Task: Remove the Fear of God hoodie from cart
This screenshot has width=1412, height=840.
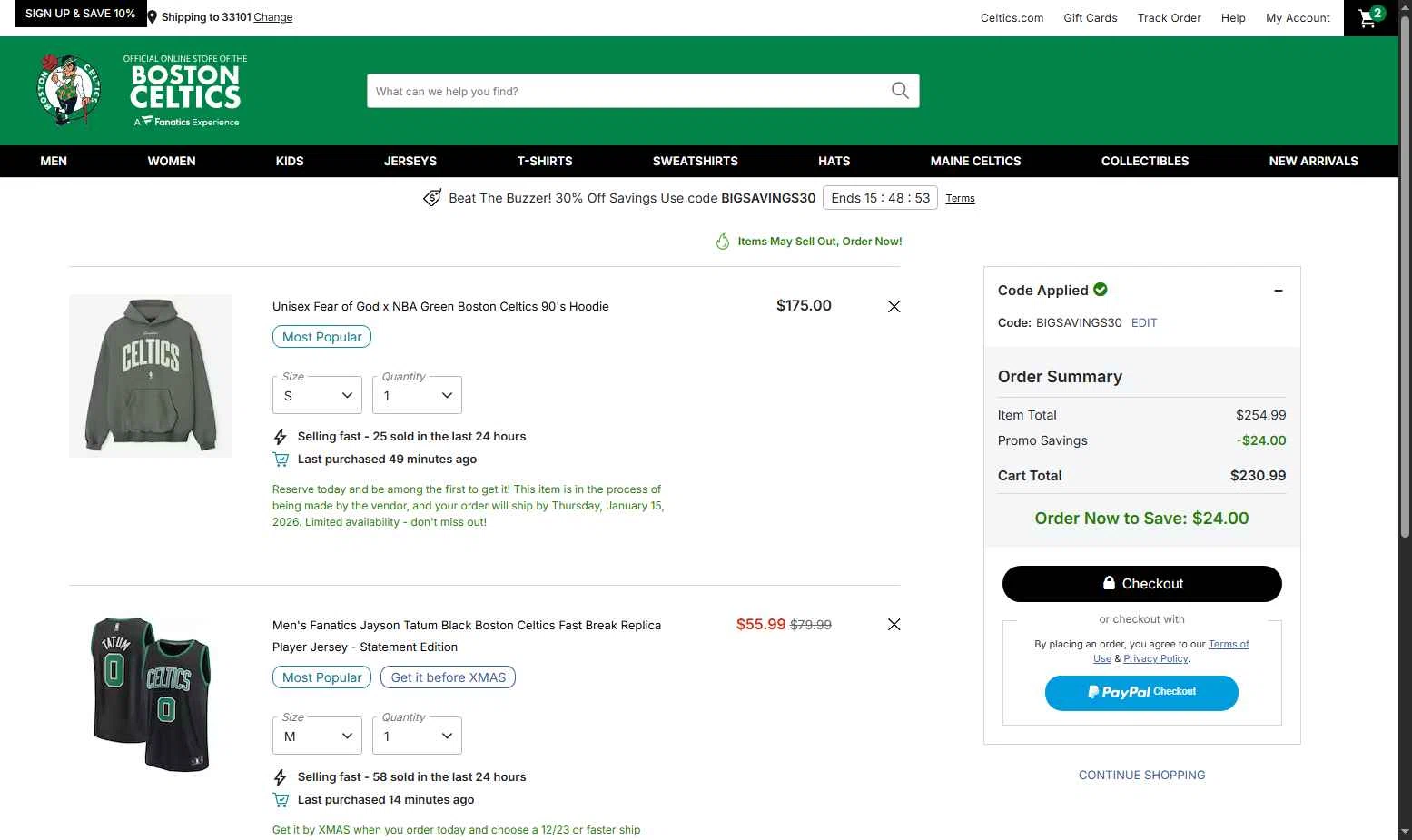Action: (894, 307)
